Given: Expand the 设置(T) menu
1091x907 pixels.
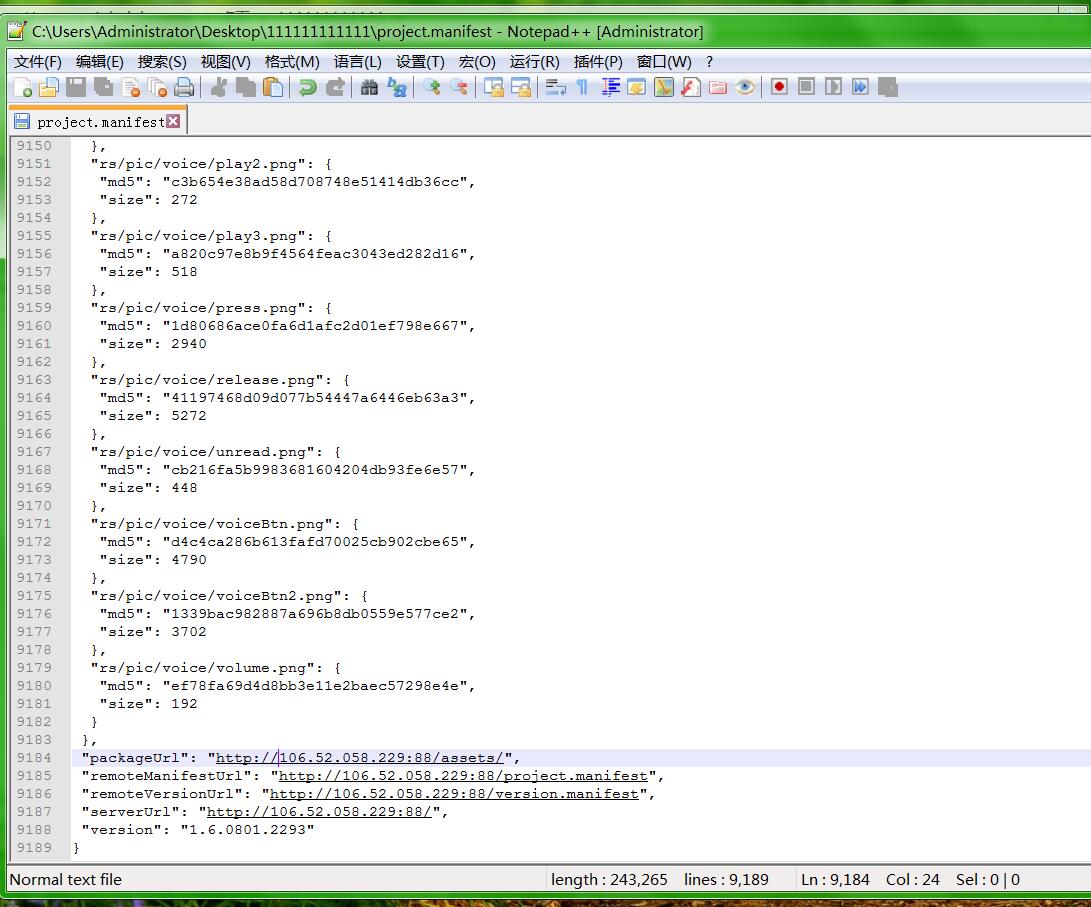Looking at the screenshot, I should (x=419, y=62).
